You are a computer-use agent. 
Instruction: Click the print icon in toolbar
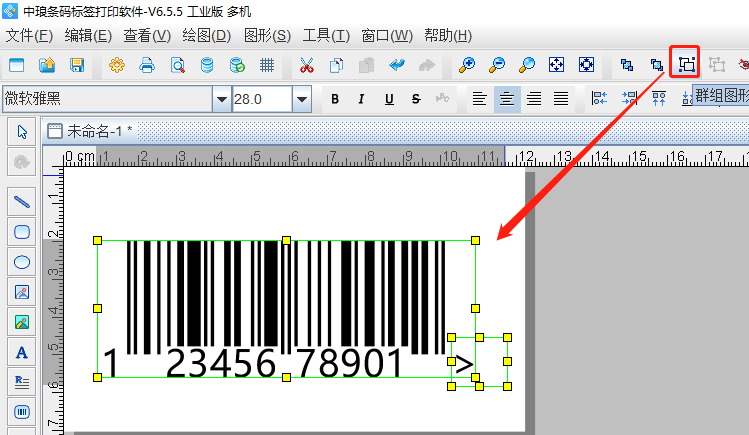pos(147,66)
